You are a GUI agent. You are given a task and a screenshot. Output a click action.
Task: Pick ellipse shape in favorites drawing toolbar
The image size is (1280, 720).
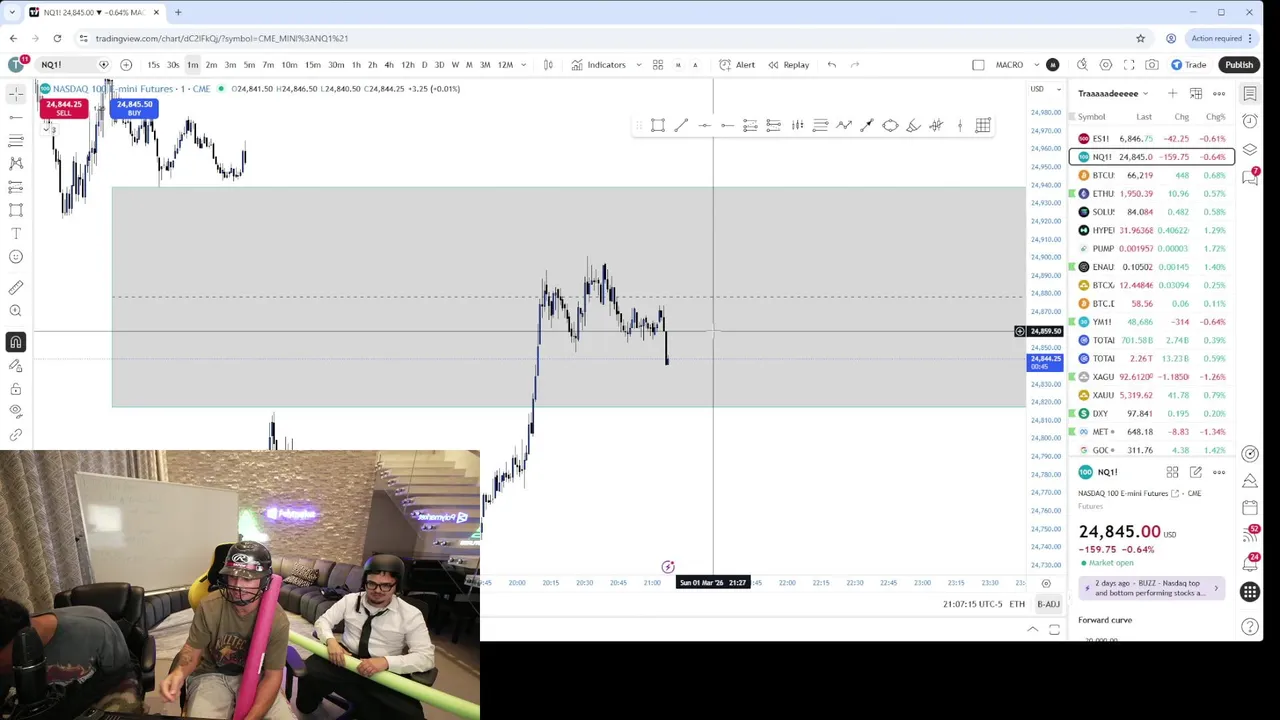tap(890, 125)
